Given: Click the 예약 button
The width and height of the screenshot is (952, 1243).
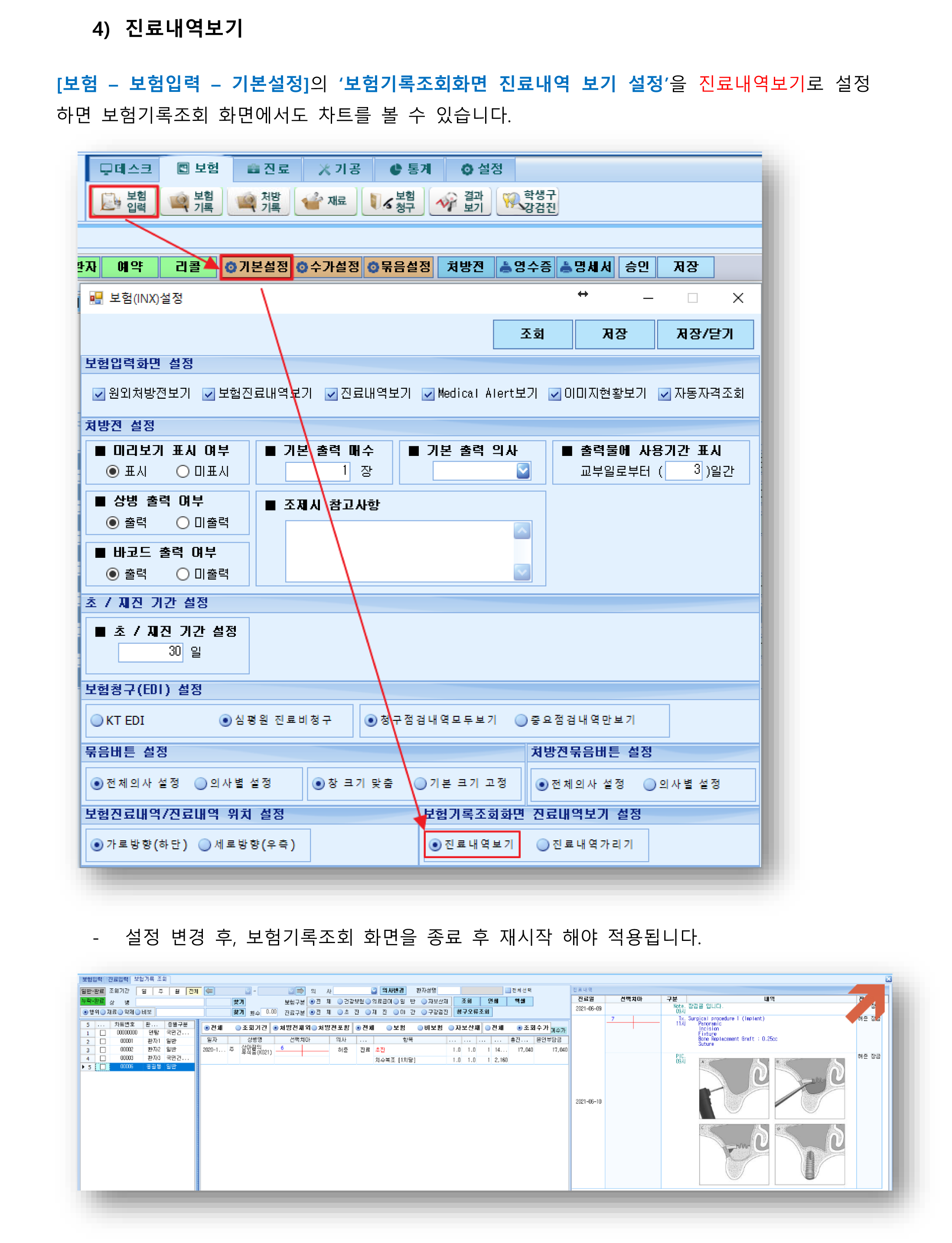Looking at the screenshot, I should coord(130,267).
